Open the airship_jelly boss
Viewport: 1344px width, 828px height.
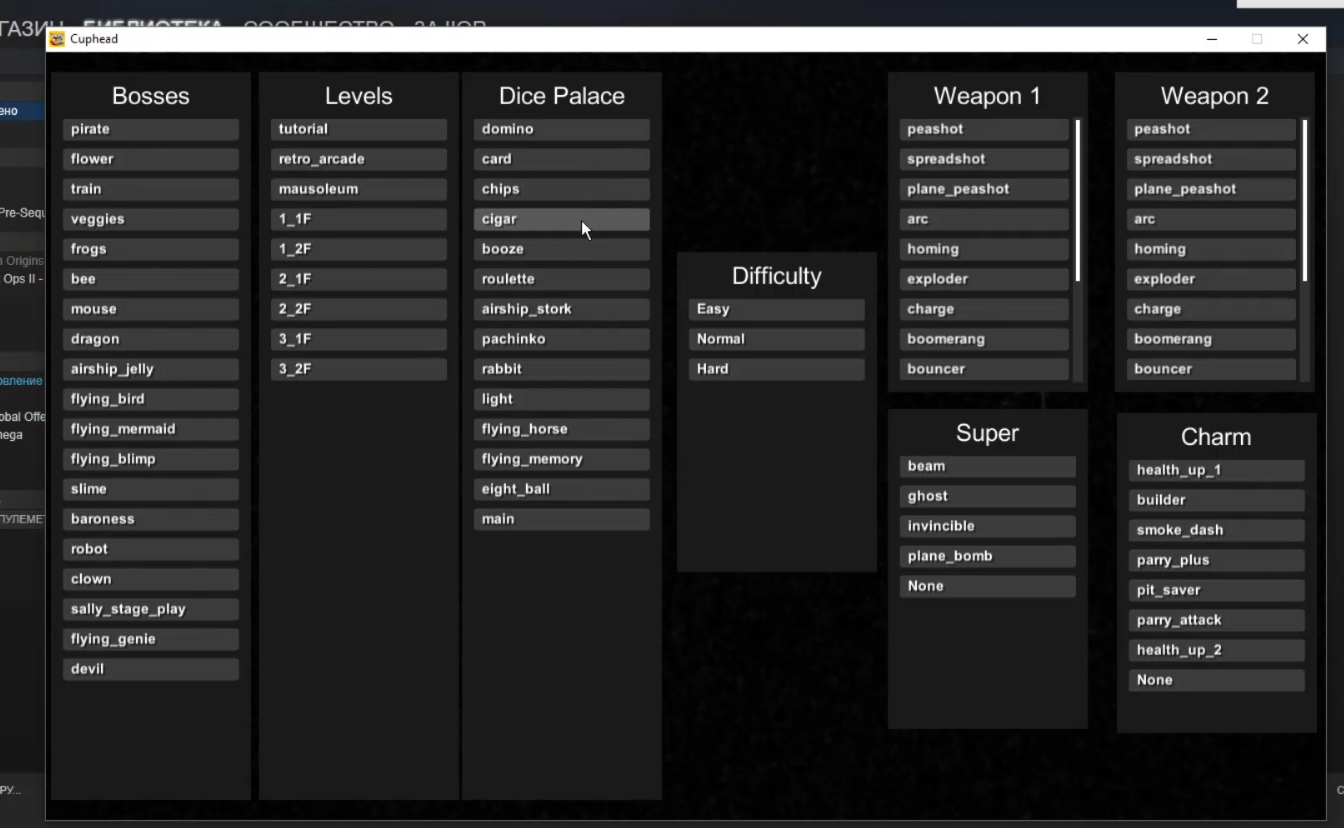151,370
